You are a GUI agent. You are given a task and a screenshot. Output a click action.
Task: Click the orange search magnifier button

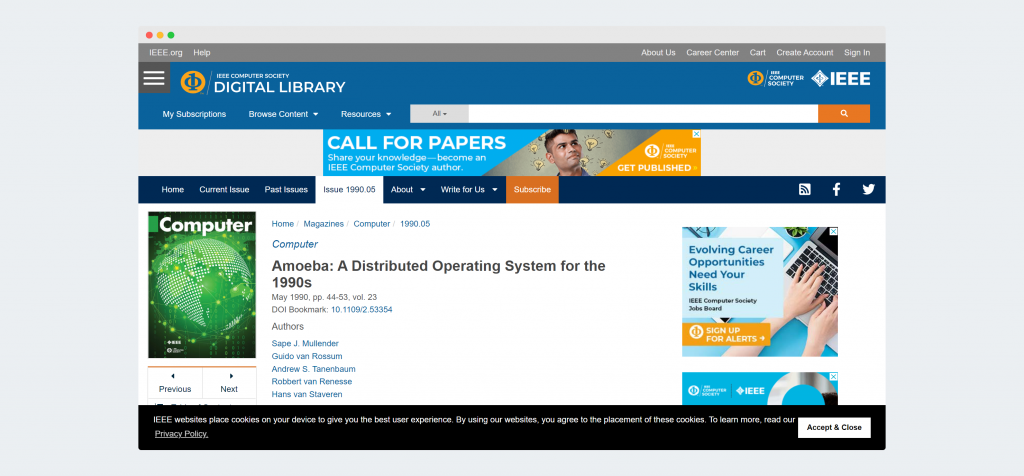844,114
